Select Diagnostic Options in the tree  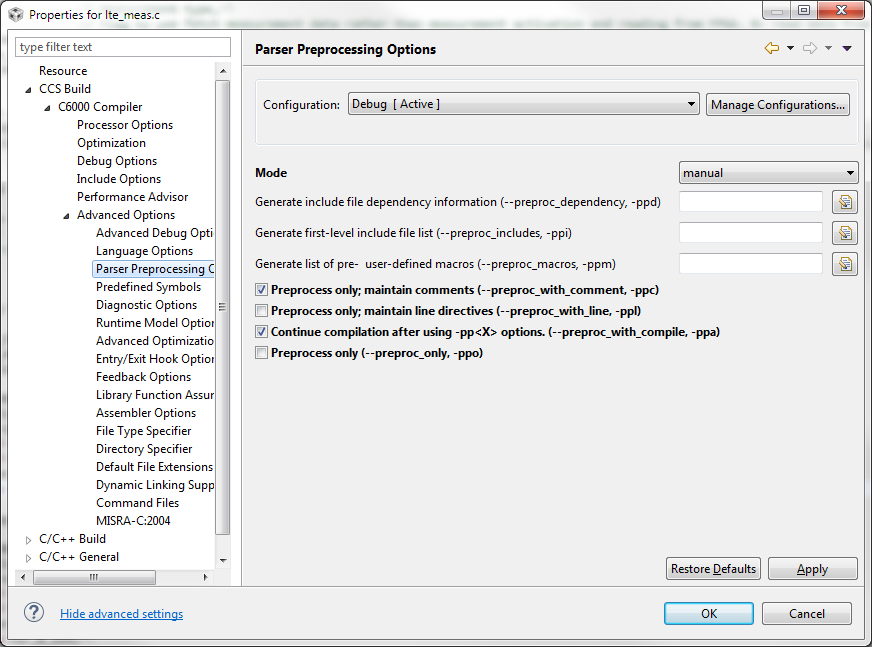[x=146, y=305]
